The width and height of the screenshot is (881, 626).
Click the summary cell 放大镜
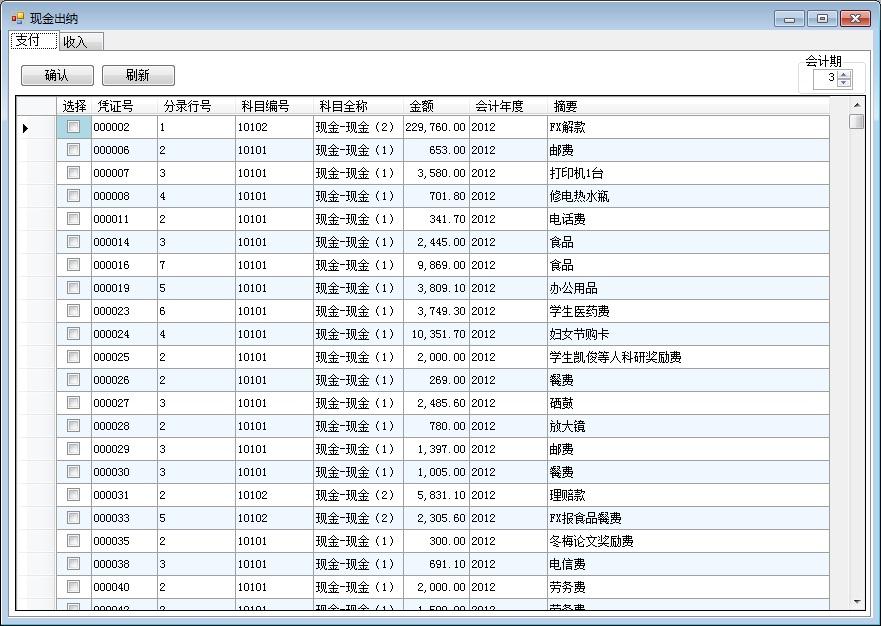688,426
